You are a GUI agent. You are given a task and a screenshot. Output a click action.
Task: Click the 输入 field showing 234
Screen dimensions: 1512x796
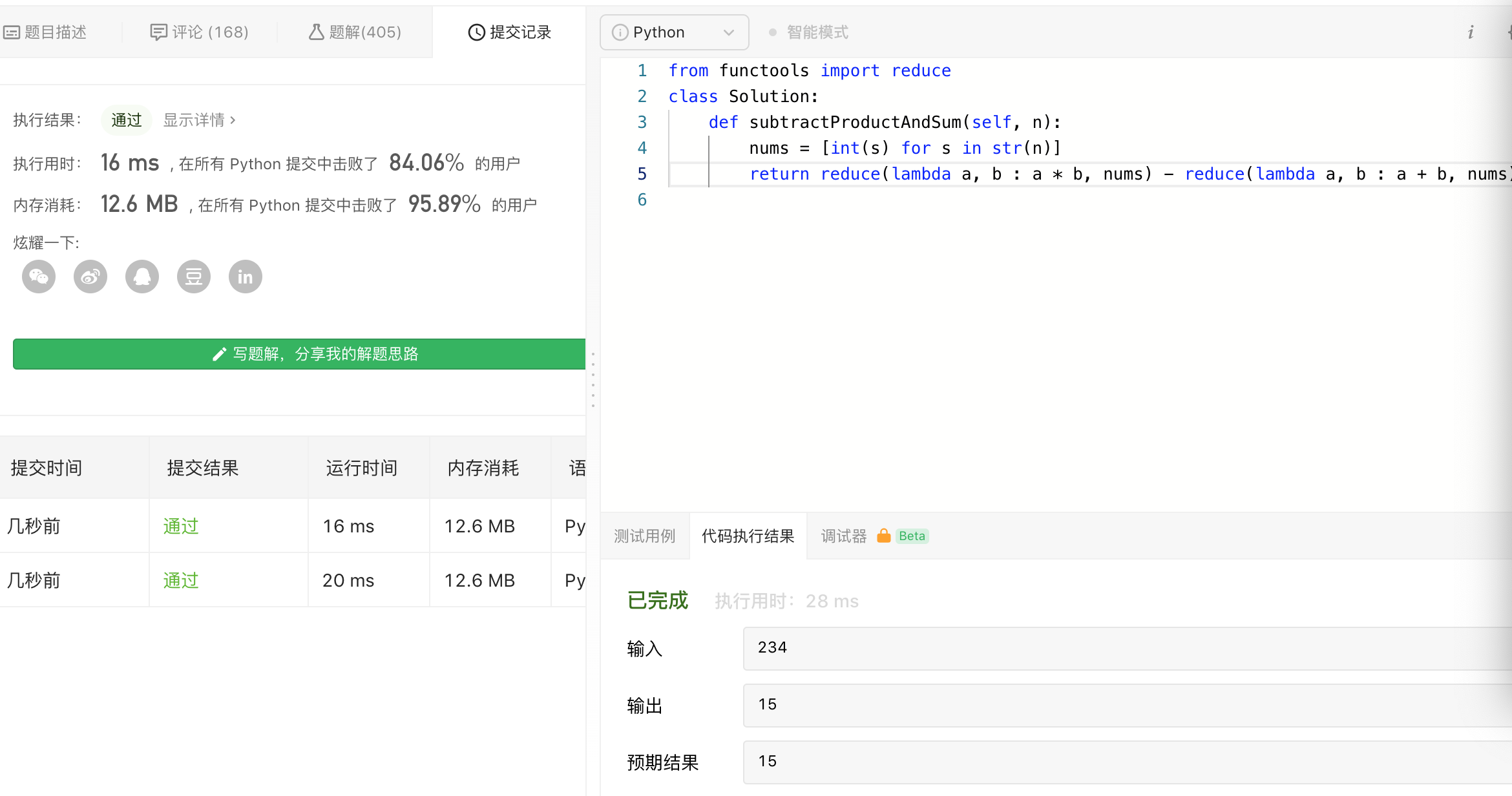point(1127,648)
